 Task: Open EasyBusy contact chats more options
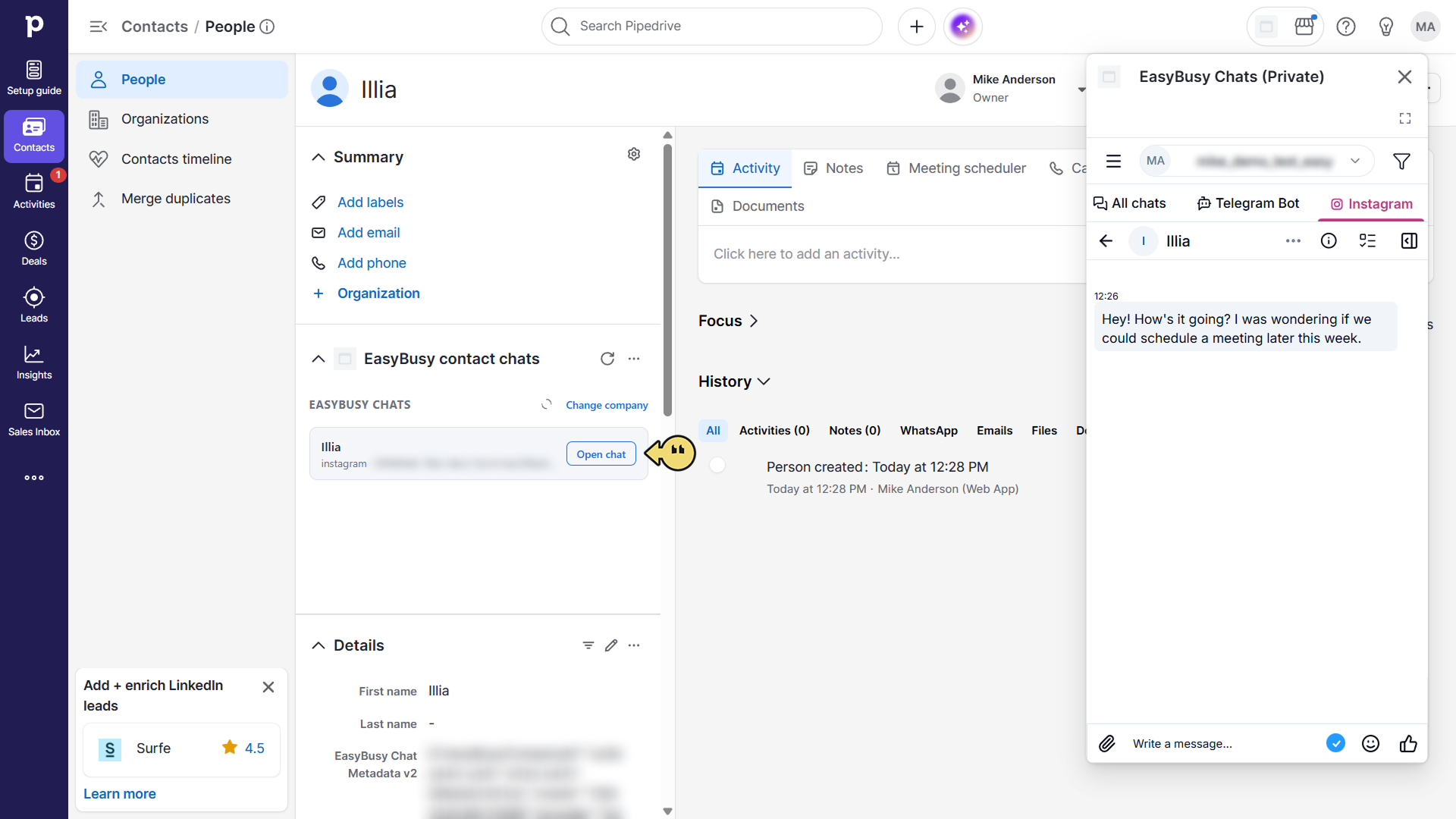634,359
